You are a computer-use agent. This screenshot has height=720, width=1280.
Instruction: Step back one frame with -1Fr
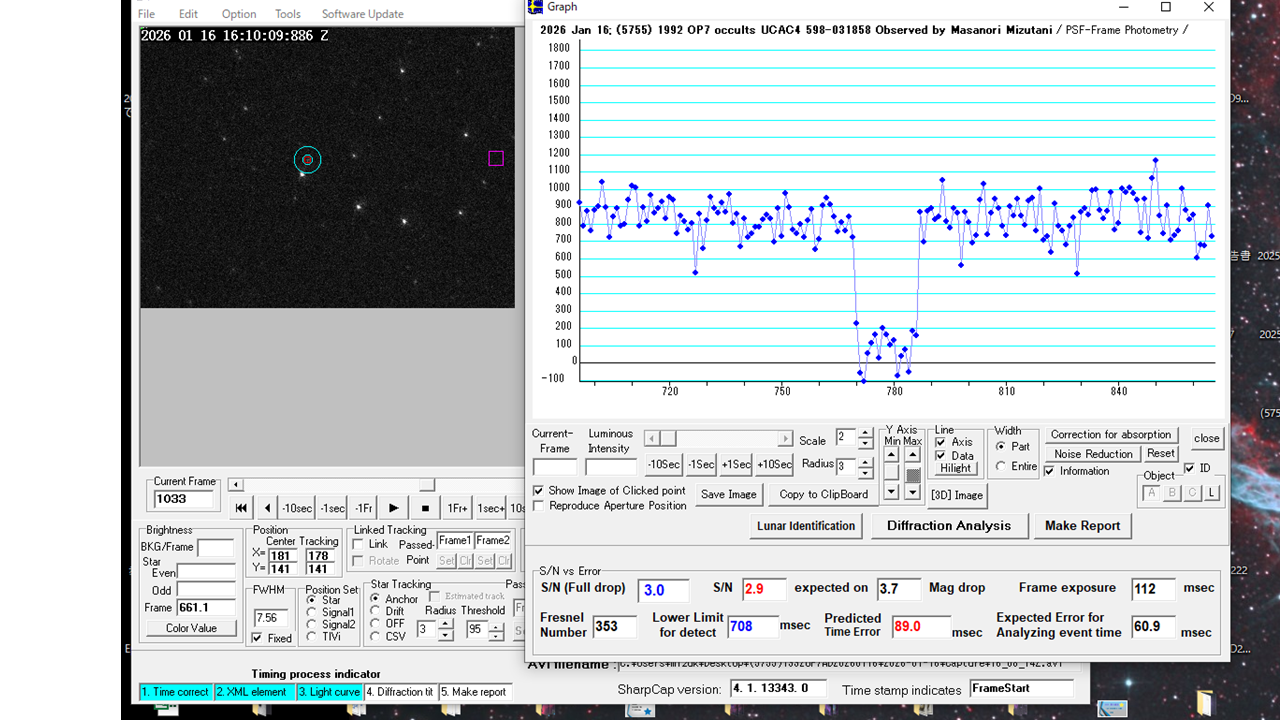click(x=363, y=508)
